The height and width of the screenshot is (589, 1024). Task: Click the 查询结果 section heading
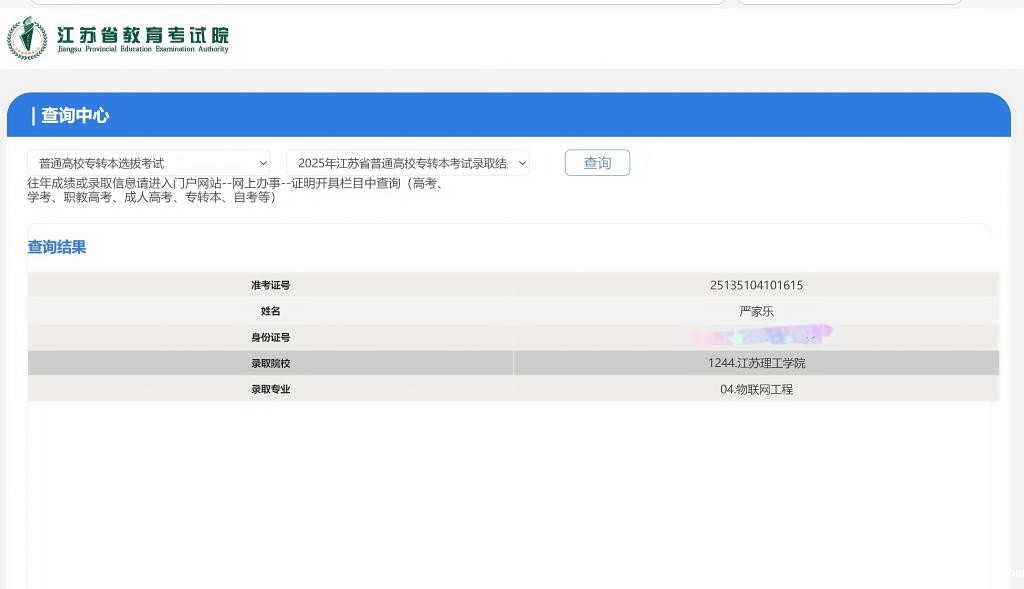(x=57, y=247)
